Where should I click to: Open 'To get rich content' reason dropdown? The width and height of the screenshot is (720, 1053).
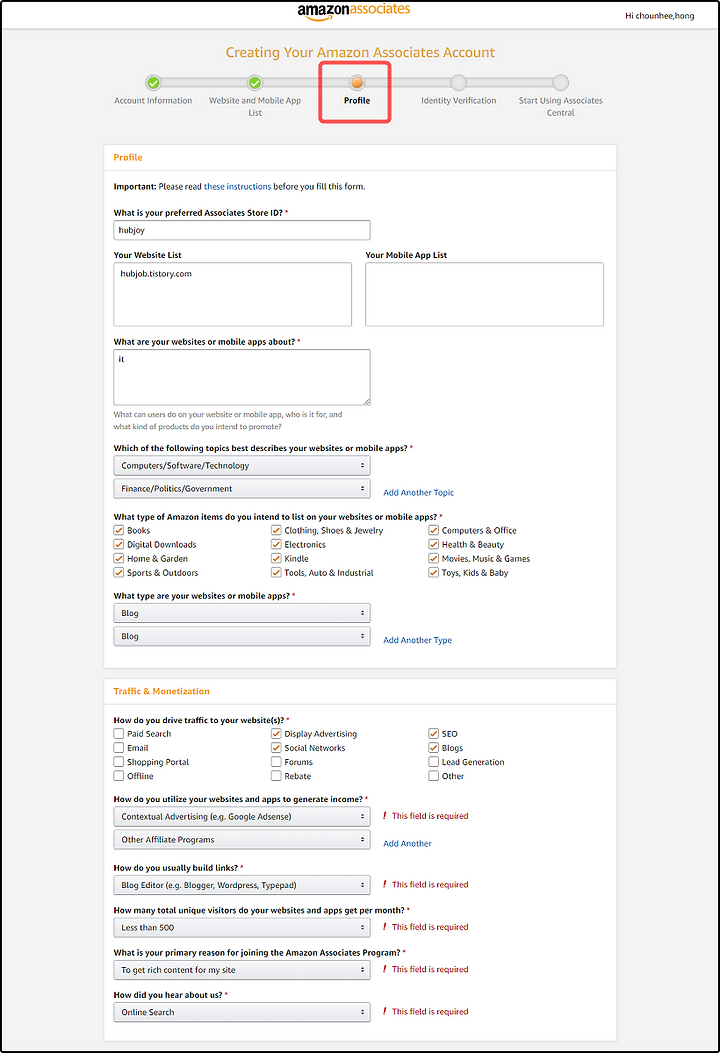(x=242, y=970)
